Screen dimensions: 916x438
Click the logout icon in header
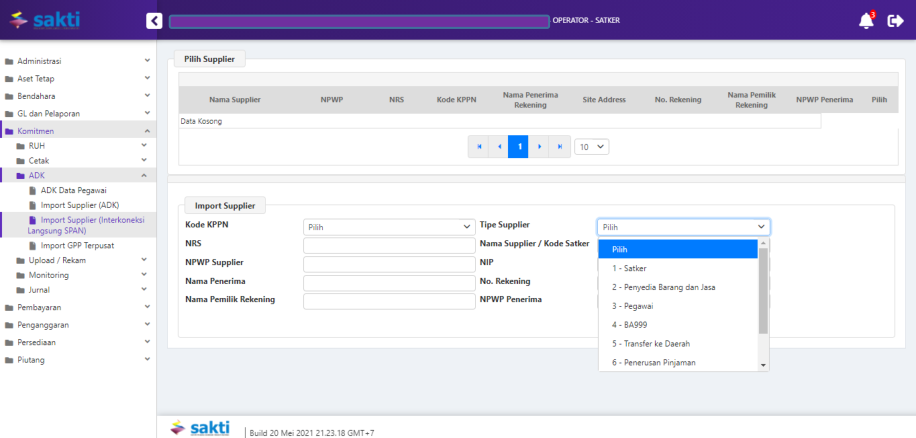895,20
